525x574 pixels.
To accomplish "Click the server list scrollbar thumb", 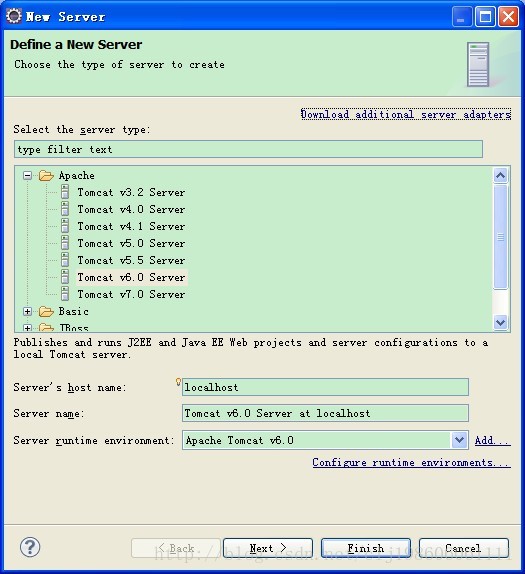I will (x=500, y=237).
